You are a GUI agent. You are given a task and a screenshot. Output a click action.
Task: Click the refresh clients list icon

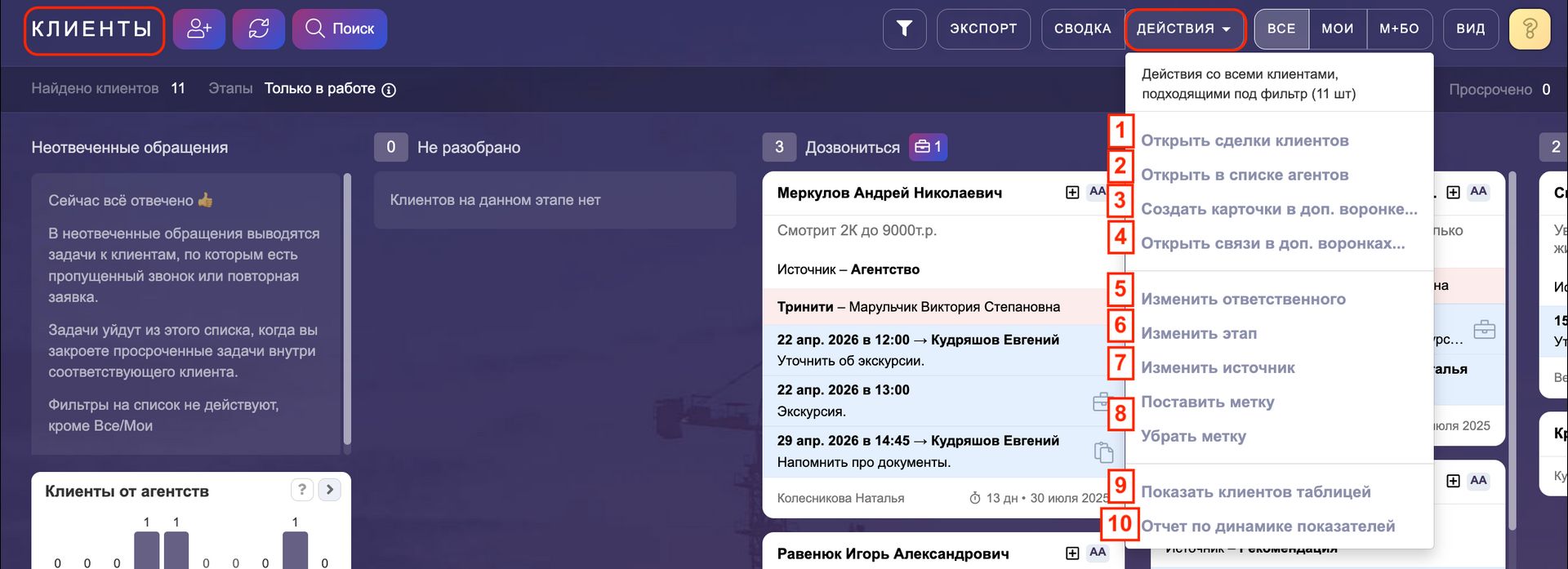259,29
